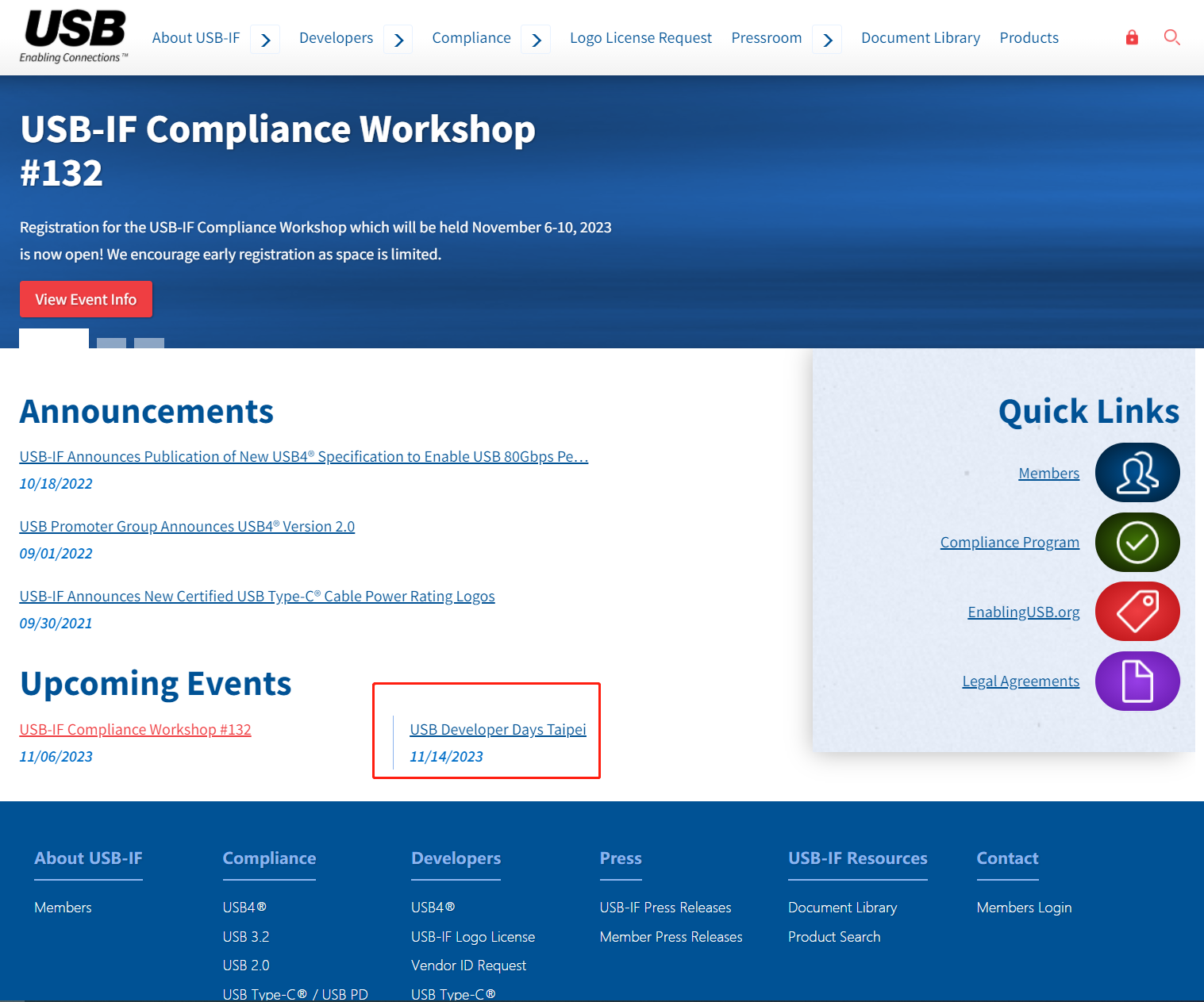1204x1002 pixels.
Task: Select the second carousel slide indicator
Action: pyautogui.click(x=111, y=343)
